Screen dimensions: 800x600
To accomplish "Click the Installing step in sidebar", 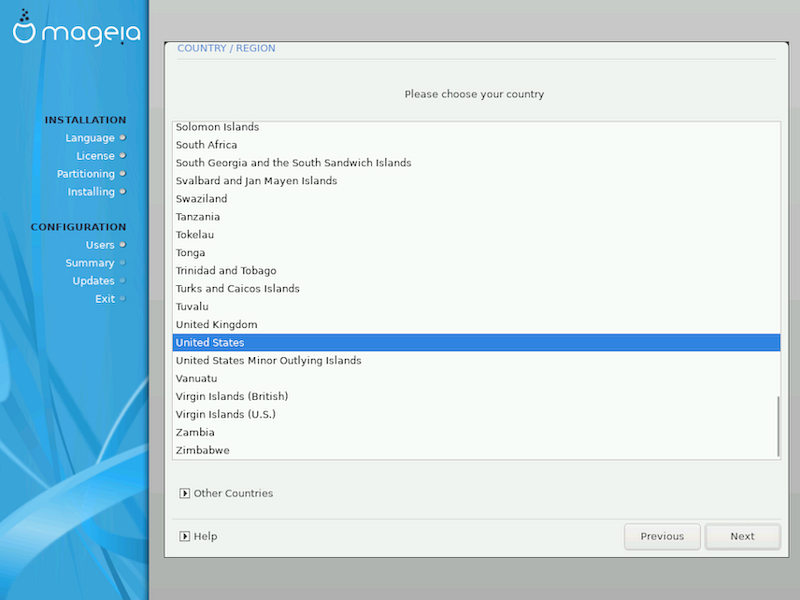I will tap(91, 192).
